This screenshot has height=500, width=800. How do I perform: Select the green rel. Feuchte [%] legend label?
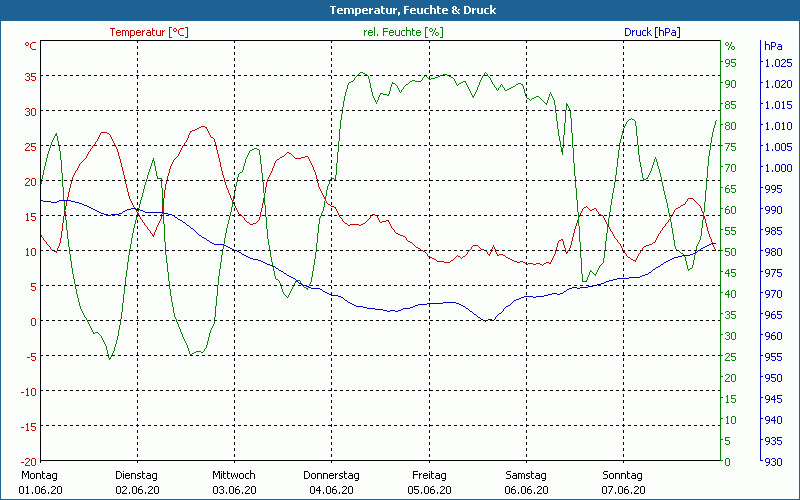tap(402, 32)
